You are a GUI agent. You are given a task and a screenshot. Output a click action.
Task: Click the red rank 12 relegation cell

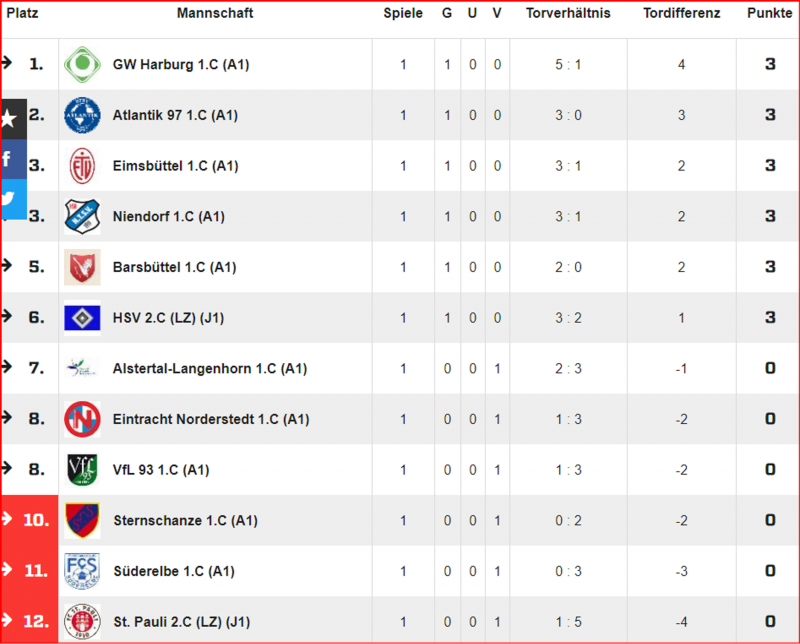tap(30, 621)
